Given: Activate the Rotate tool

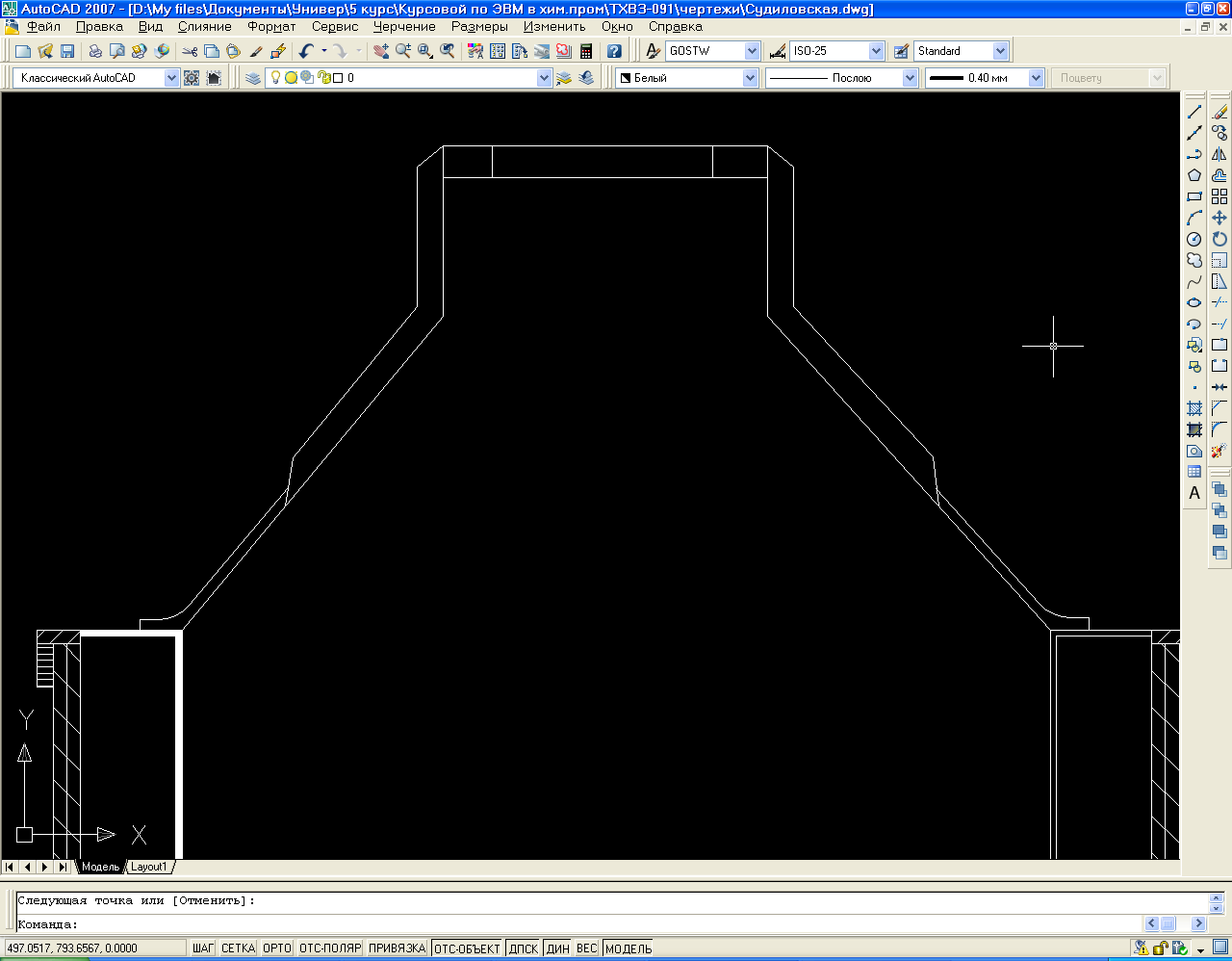Looking at the screenshot, I should pyautogui.click(x=1219, y=239).
